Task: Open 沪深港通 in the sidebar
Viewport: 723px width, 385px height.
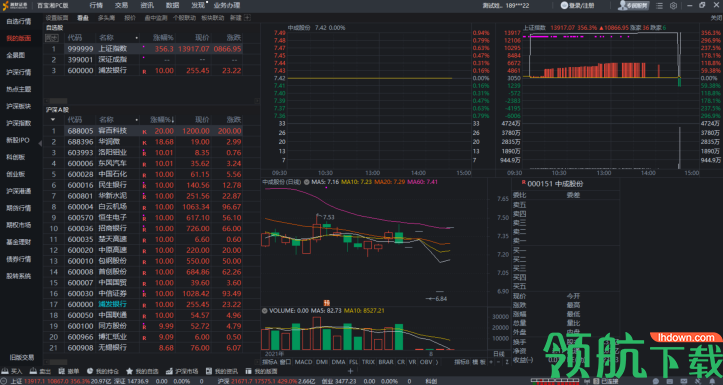Action: tap(18, 191)
